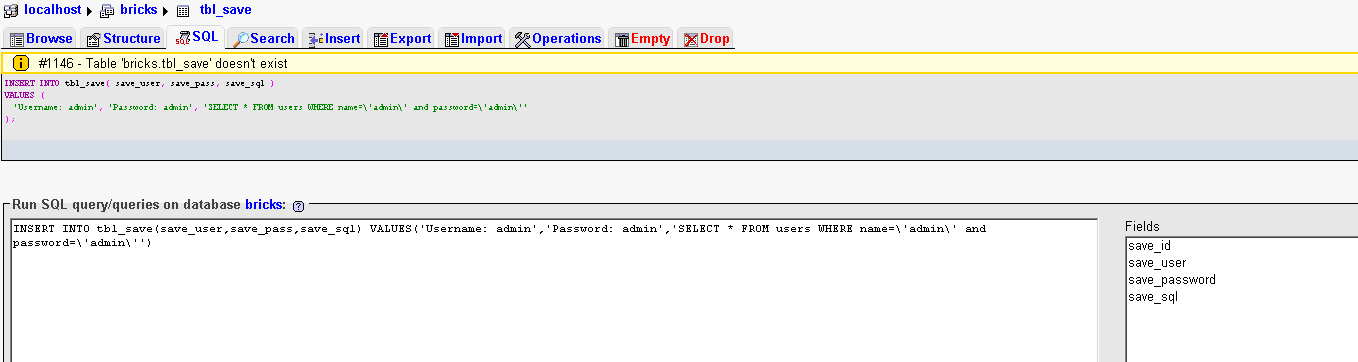Image resolution: width=1358 pixels, height=362 pixels.
Task: Click the Insert tab icon
Action: [316, 39]
